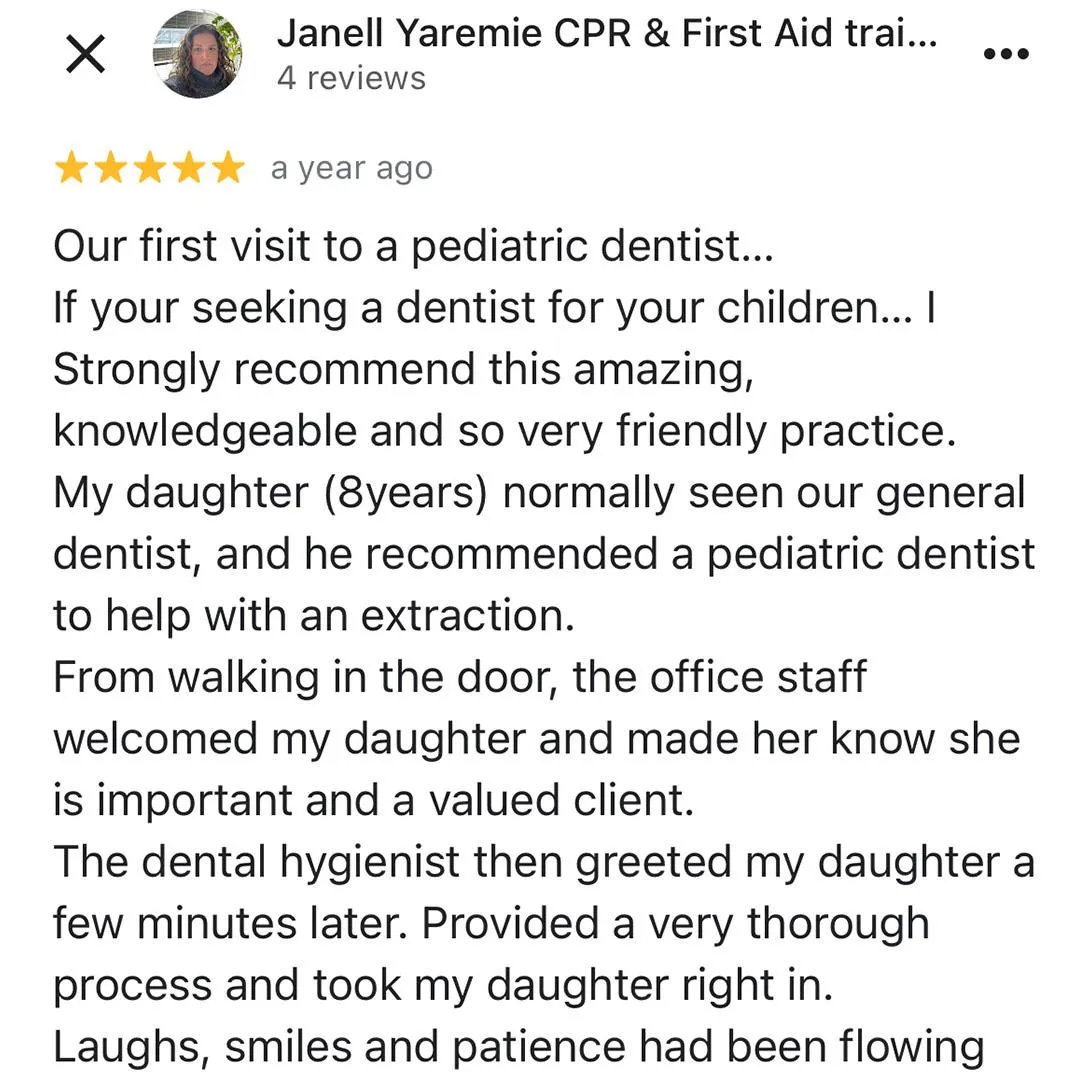Image resolution: width=1080 pixels, height=1080 pixels.
Task: Tap the 'to help with an extraction' line
Action: (313, 615)
